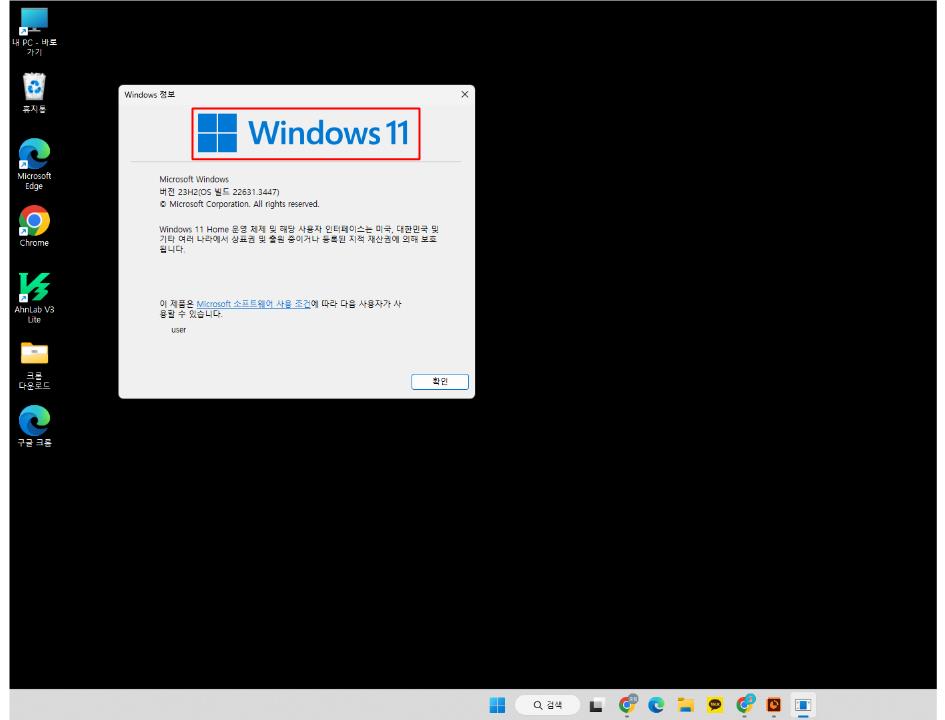Open Microsoft Edge from the desktop
Screen dimensions: 945x720
coord(33,158)
